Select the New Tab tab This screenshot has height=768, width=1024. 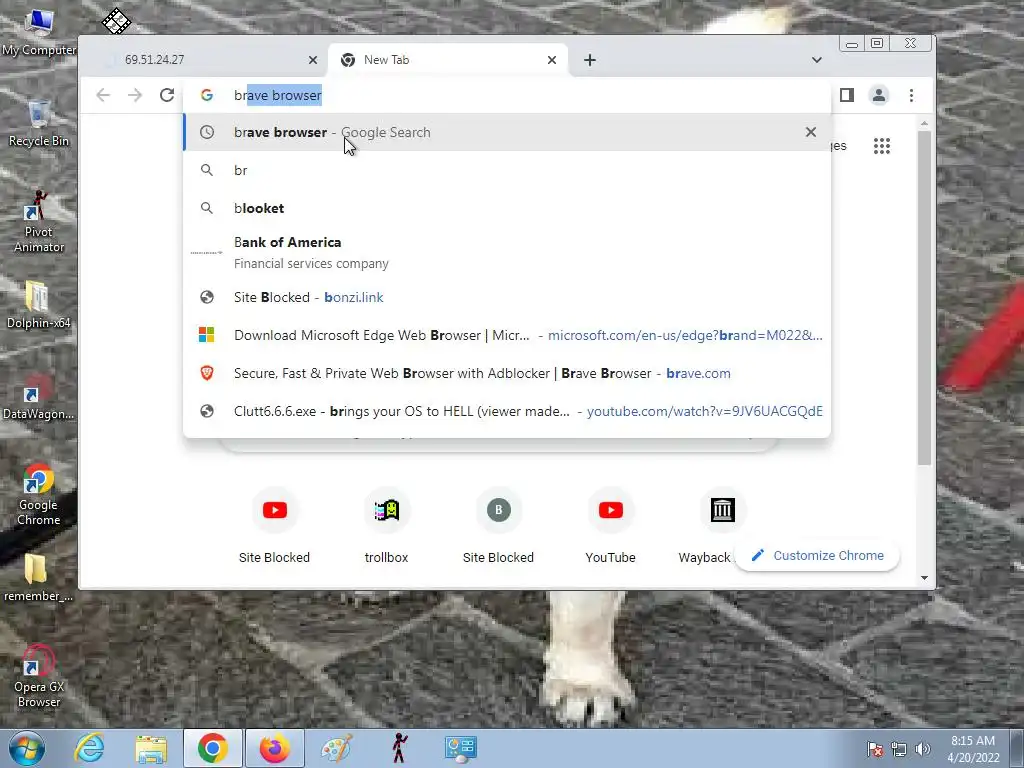pyautogui.click(x=448, y=60)
